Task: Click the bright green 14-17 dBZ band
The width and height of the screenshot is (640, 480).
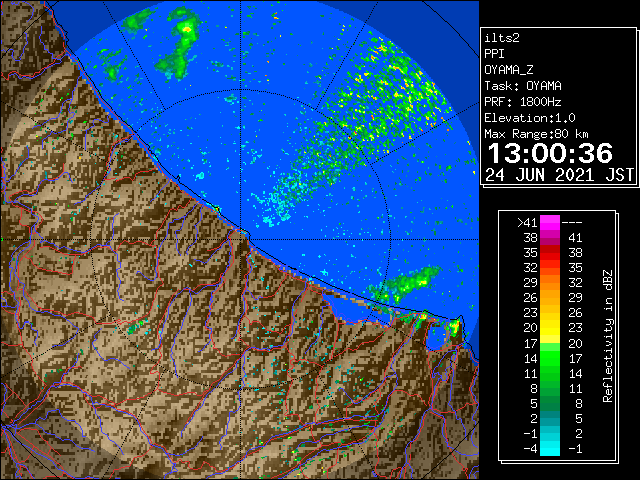Action: (550, 358)
